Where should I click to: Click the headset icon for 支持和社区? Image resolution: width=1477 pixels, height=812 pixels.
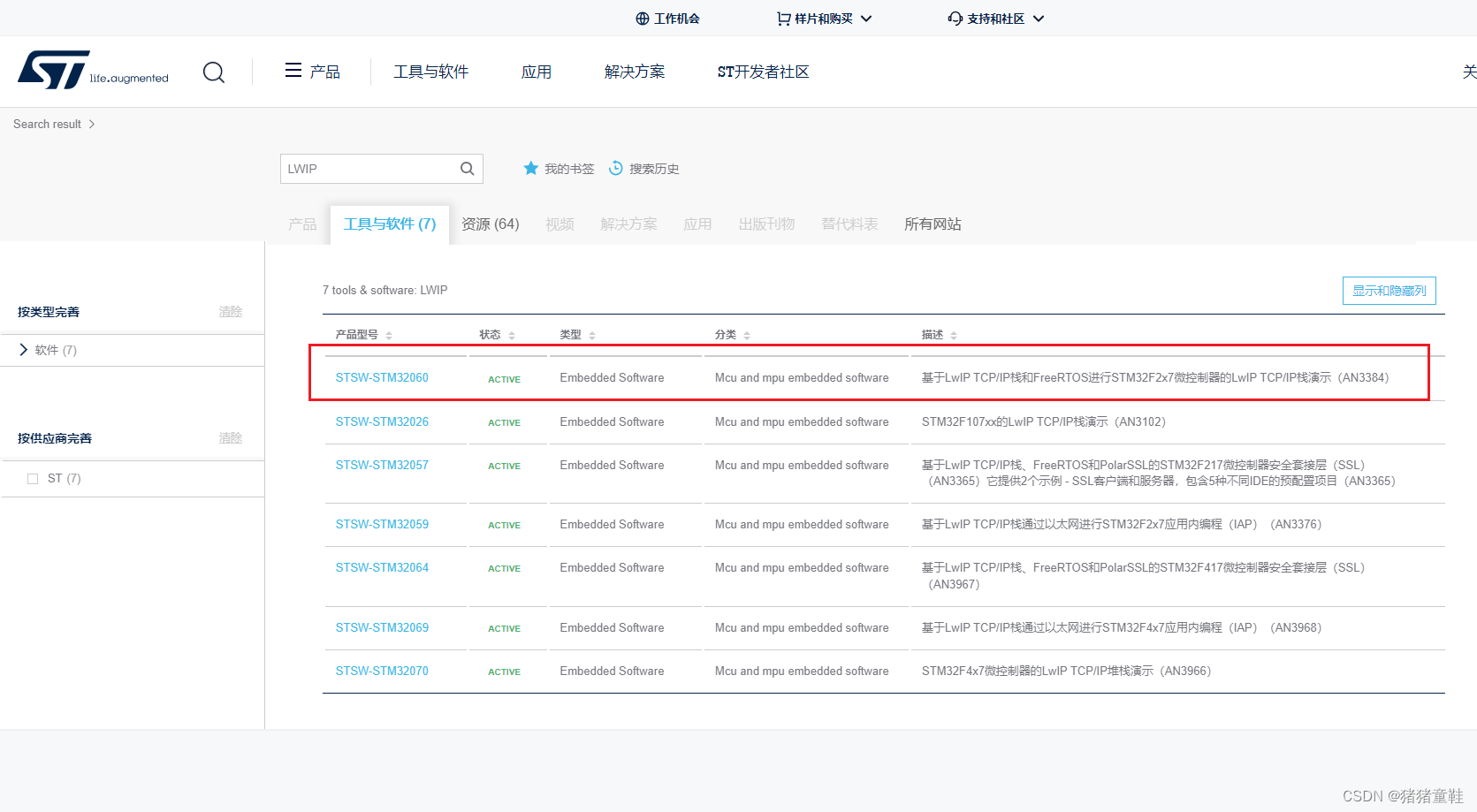coord(955,19)
